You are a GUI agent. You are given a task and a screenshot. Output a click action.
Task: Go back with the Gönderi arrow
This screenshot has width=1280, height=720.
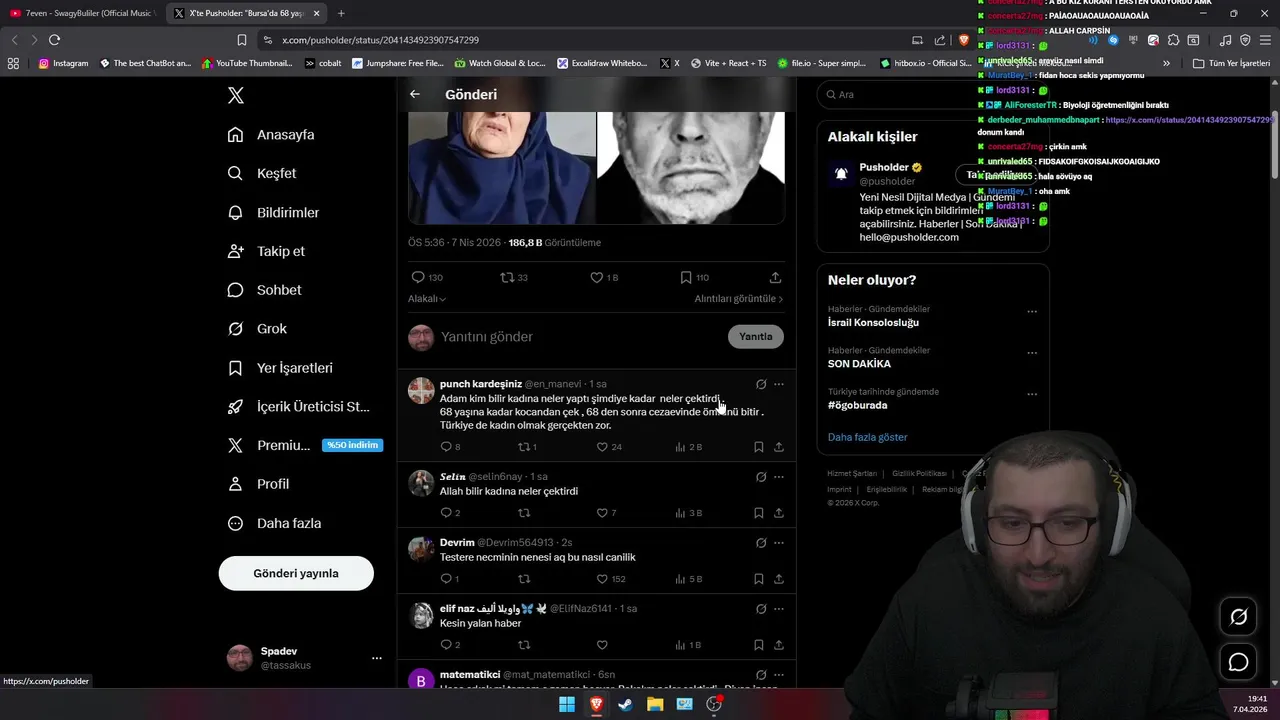pyautogui.click(x=415, y=94)
